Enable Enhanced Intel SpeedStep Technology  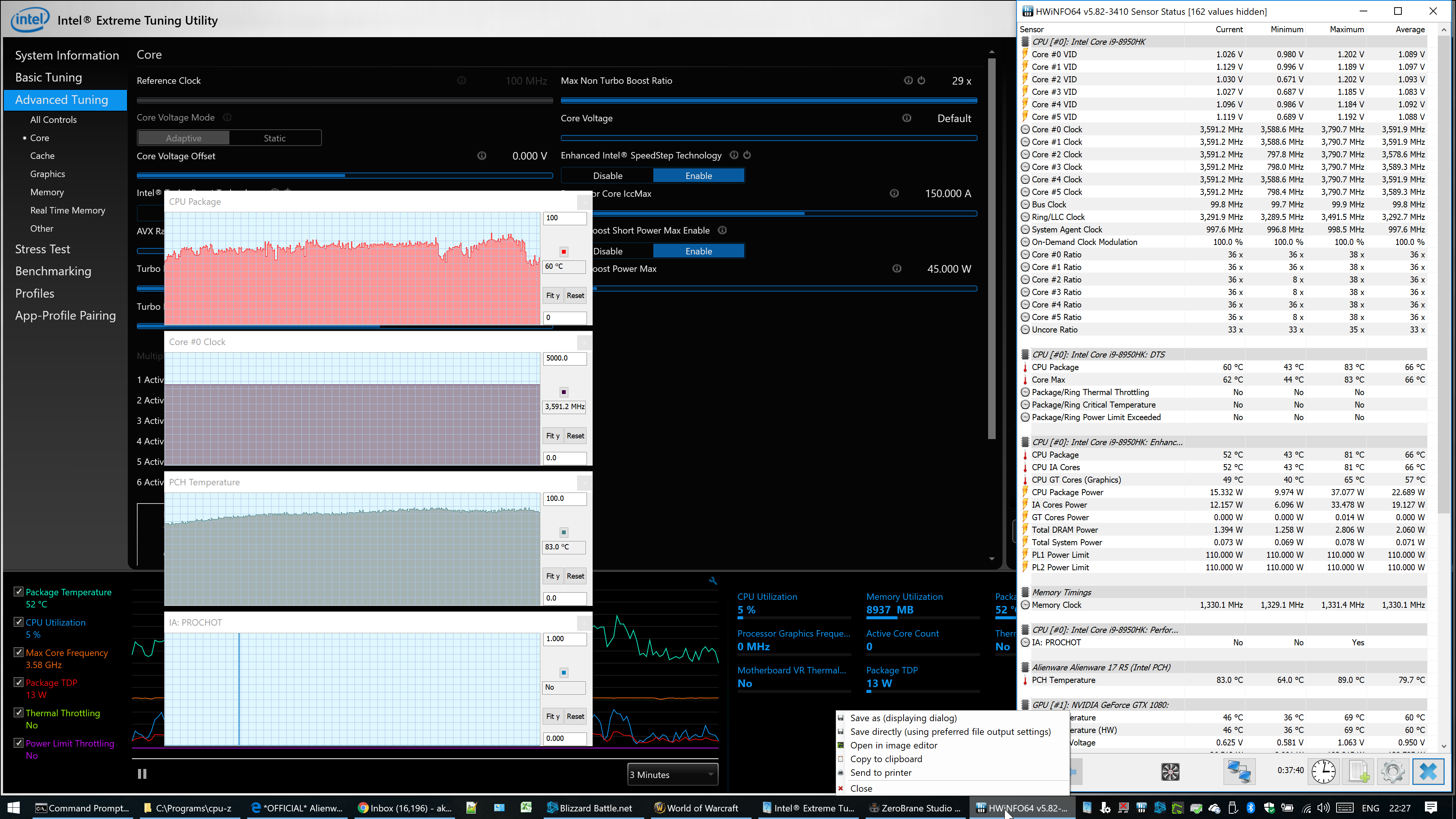(x=698, y=176)
